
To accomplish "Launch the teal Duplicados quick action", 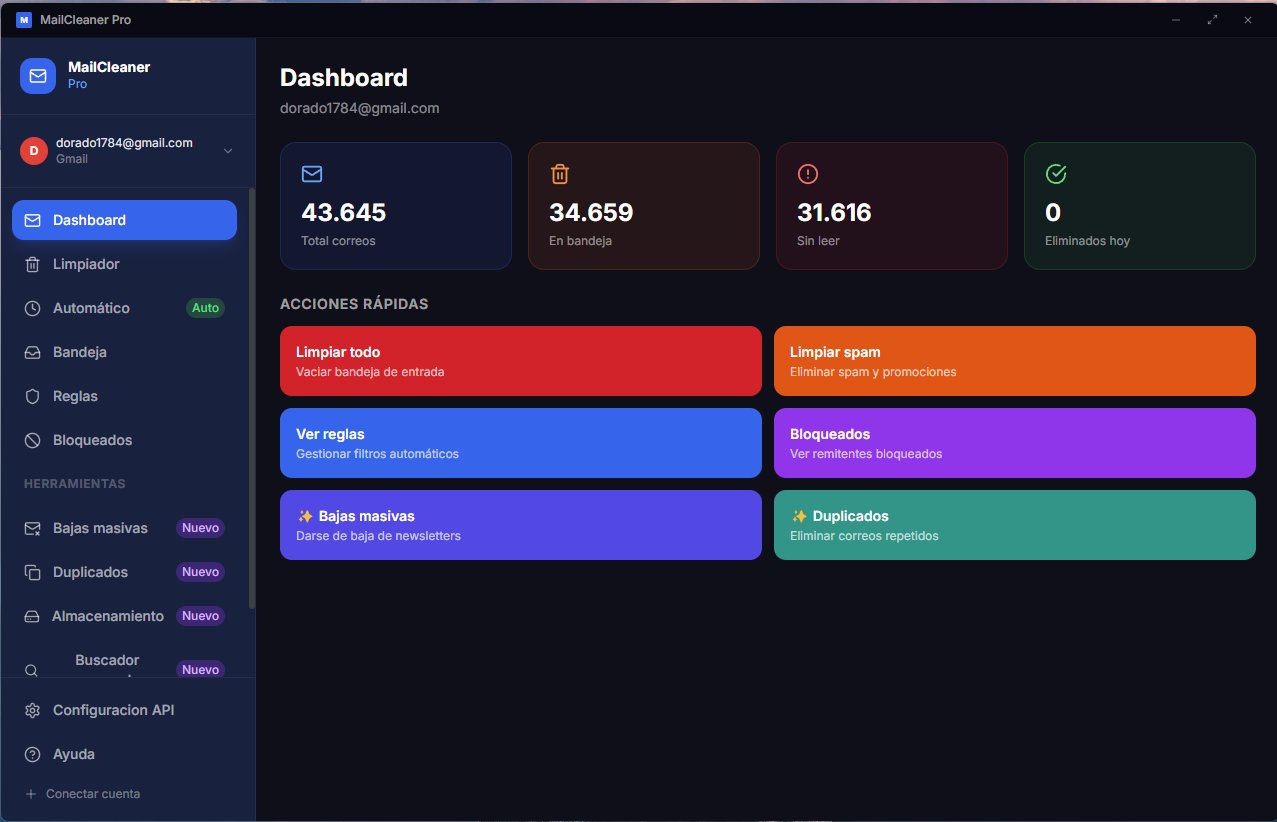I will pyautogui.click(x=1015, y=525).
